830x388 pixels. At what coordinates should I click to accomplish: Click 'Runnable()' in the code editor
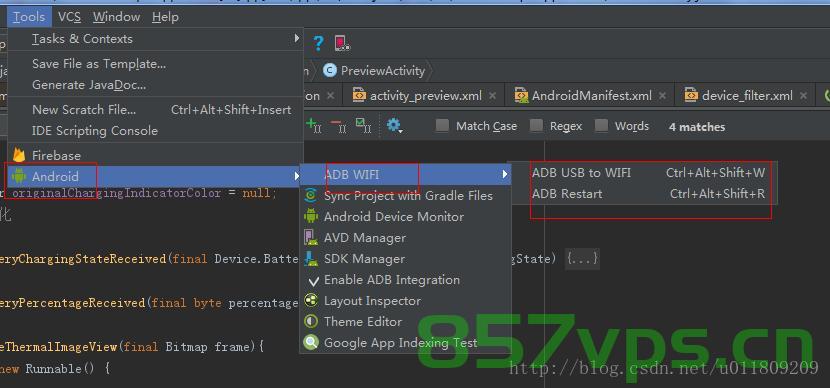[60, 368]
